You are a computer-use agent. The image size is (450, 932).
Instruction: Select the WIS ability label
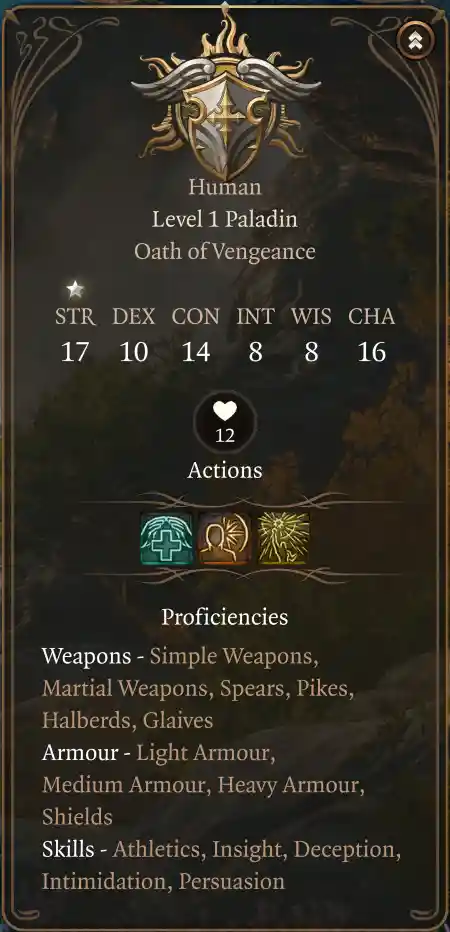(311, 316)
